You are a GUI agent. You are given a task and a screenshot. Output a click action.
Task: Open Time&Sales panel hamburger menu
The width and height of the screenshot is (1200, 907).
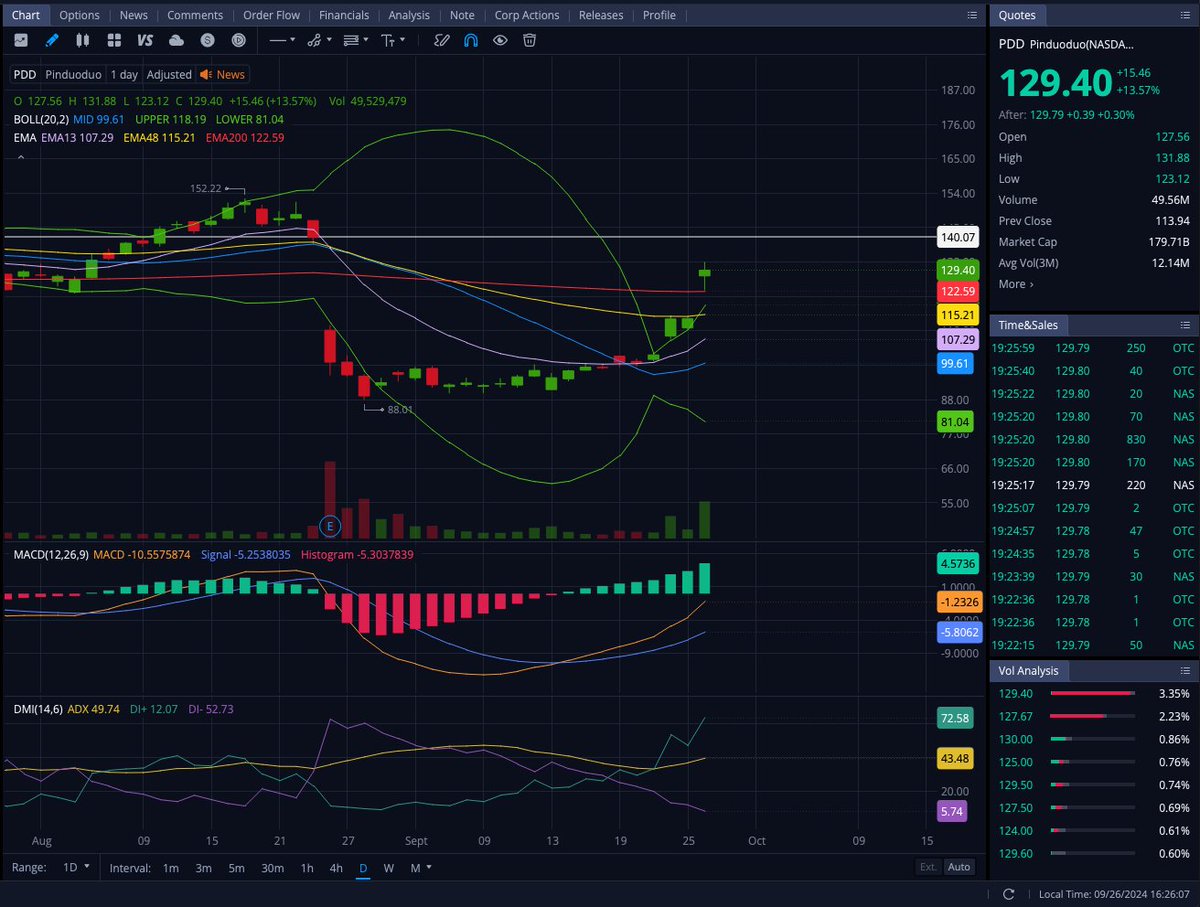click(1184, 325)
